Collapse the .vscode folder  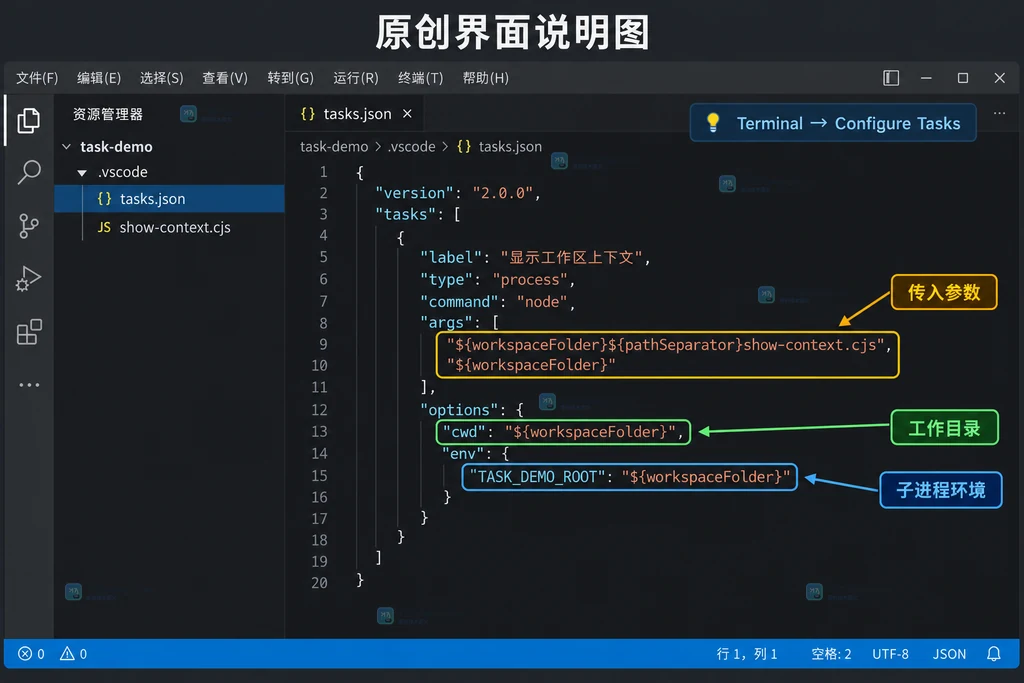82,172
